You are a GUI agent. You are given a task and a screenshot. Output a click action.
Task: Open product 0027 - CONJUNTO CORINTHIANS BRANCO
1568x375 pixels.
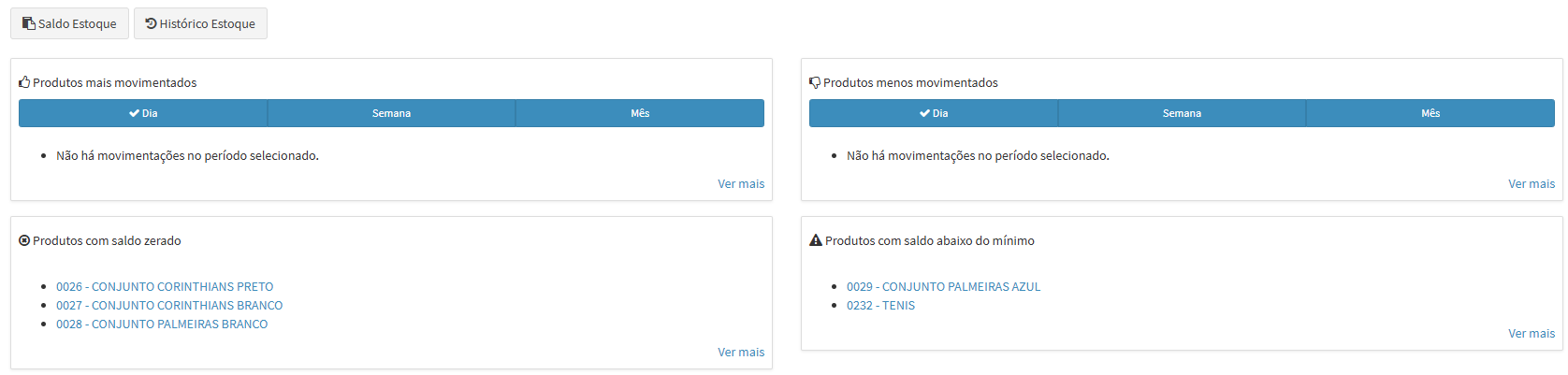click(x=169, y=306)
